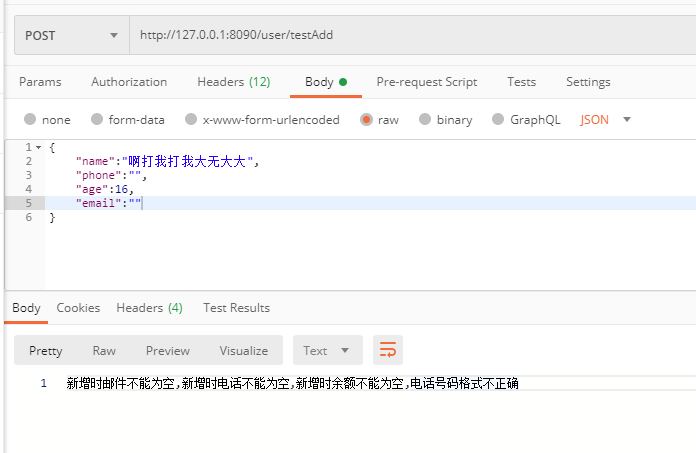The image size is (696, 453).
Task: Open request Headers (12) tab
Action: click(233, 82)
